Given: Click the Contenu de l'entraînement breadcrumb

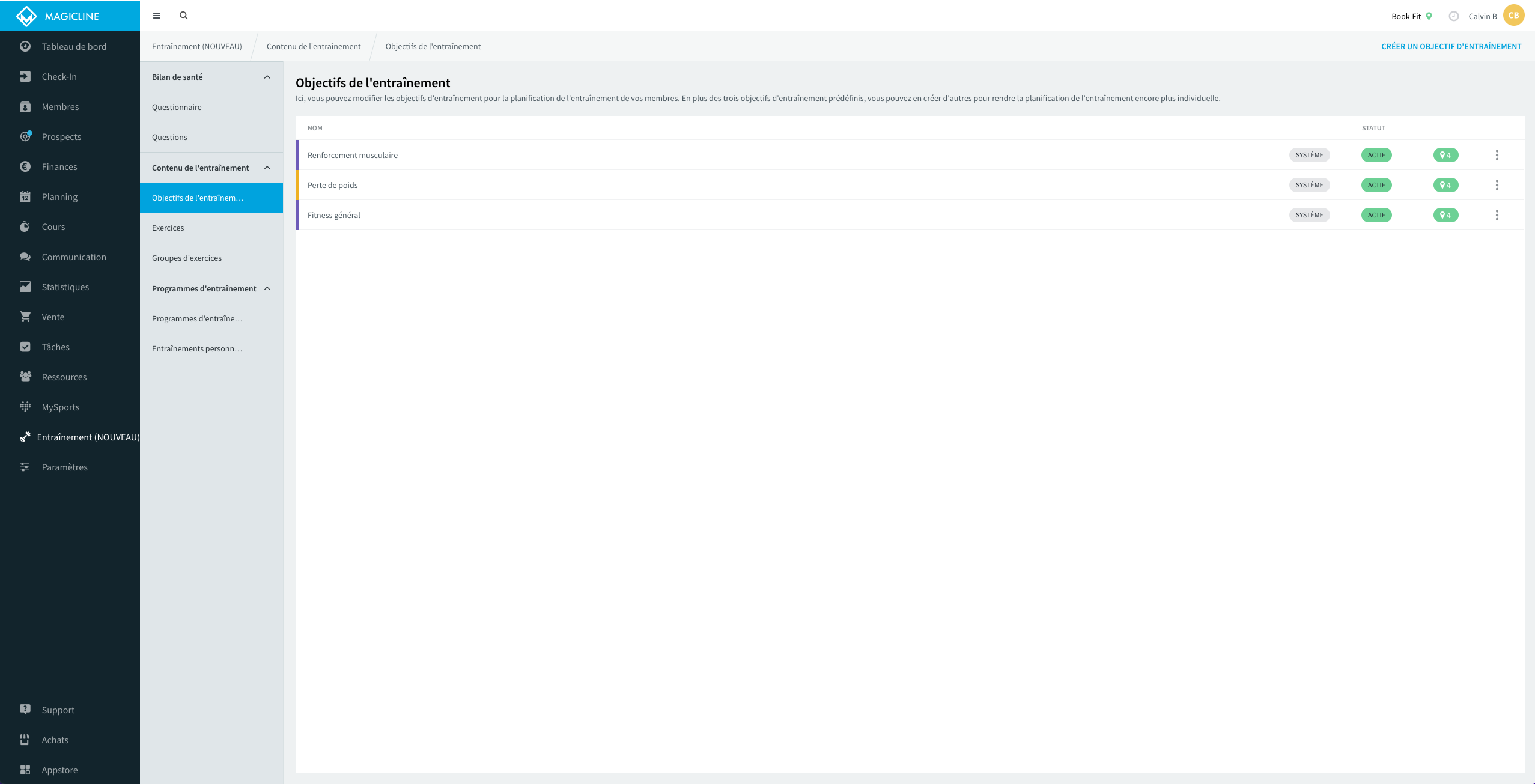Looking at the screenshot, I should click(x=314, y=46).
